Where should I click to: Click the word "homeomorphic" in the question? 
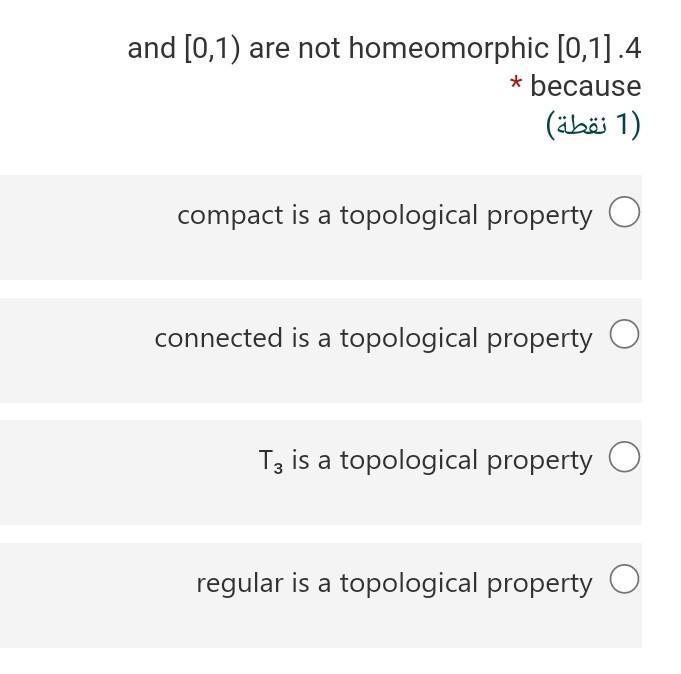coord(449,48)
